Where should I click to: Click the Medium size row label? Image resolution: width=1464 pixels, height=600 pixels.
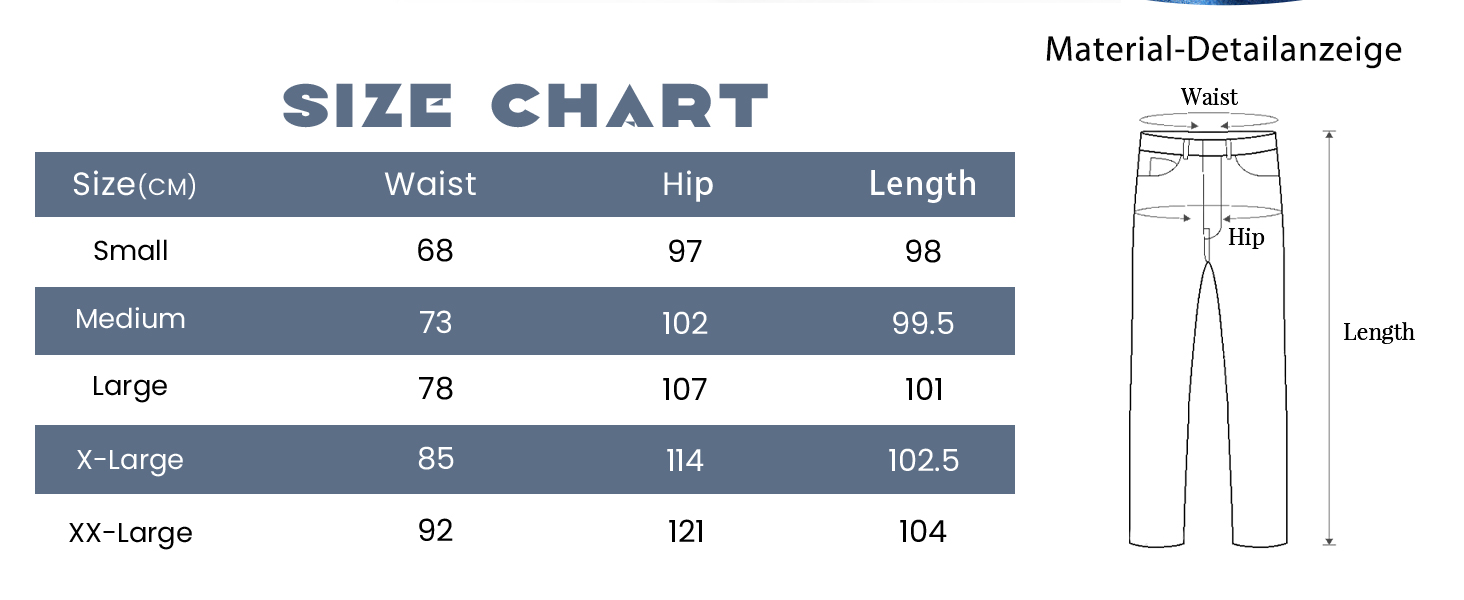131,320
